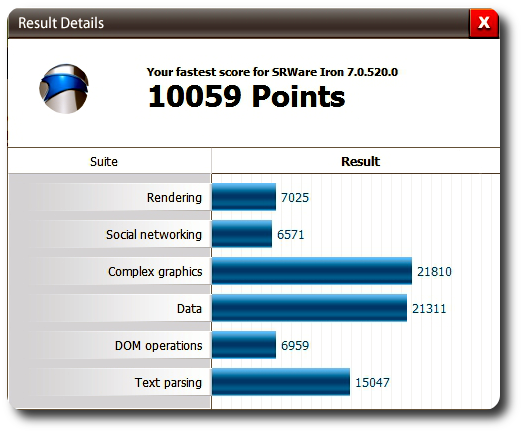Click the 6571 Social networking value

pyautogui.click(x=291, y=235)
